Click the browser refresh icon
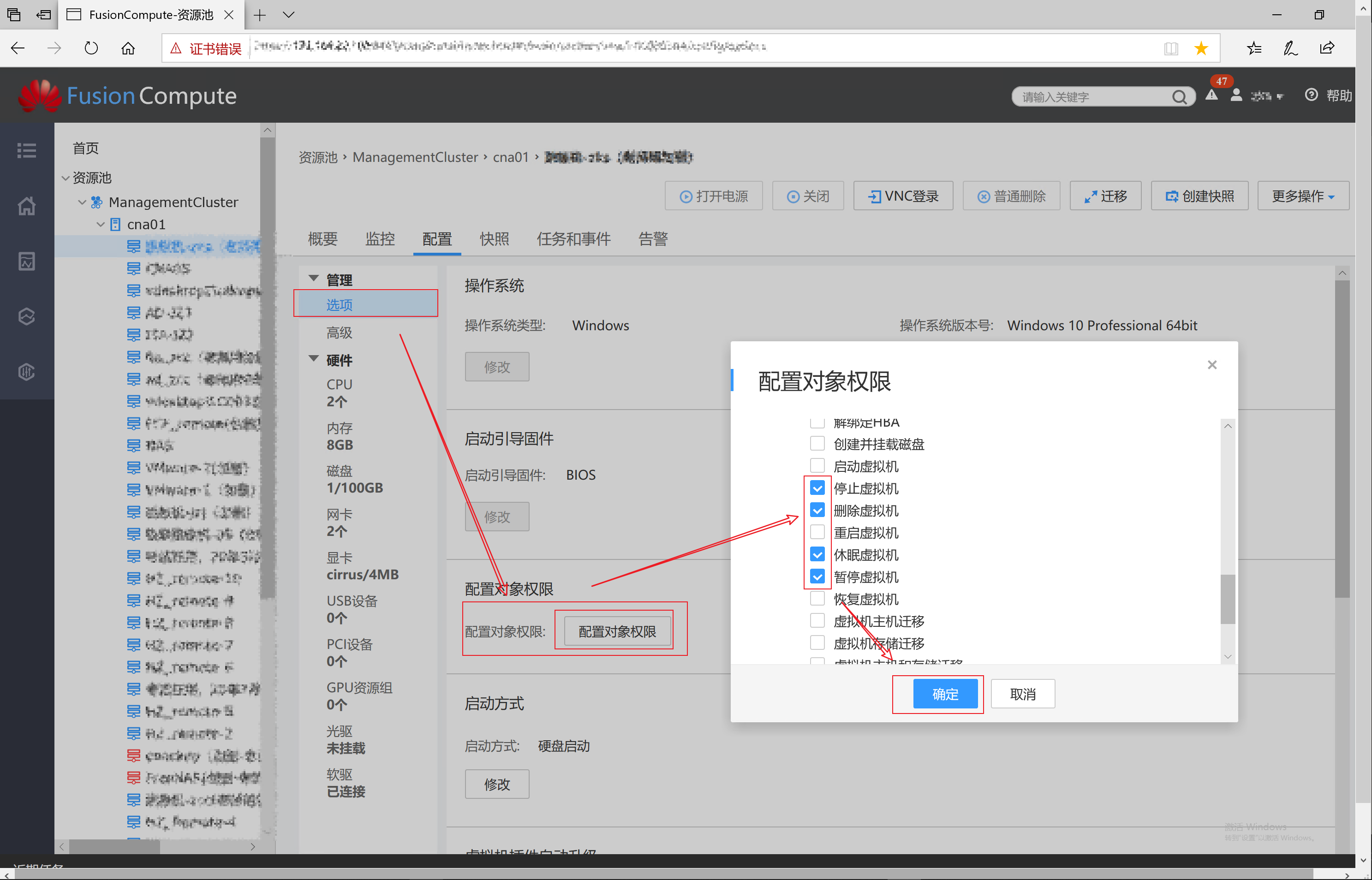 click(x=91, y=48)
